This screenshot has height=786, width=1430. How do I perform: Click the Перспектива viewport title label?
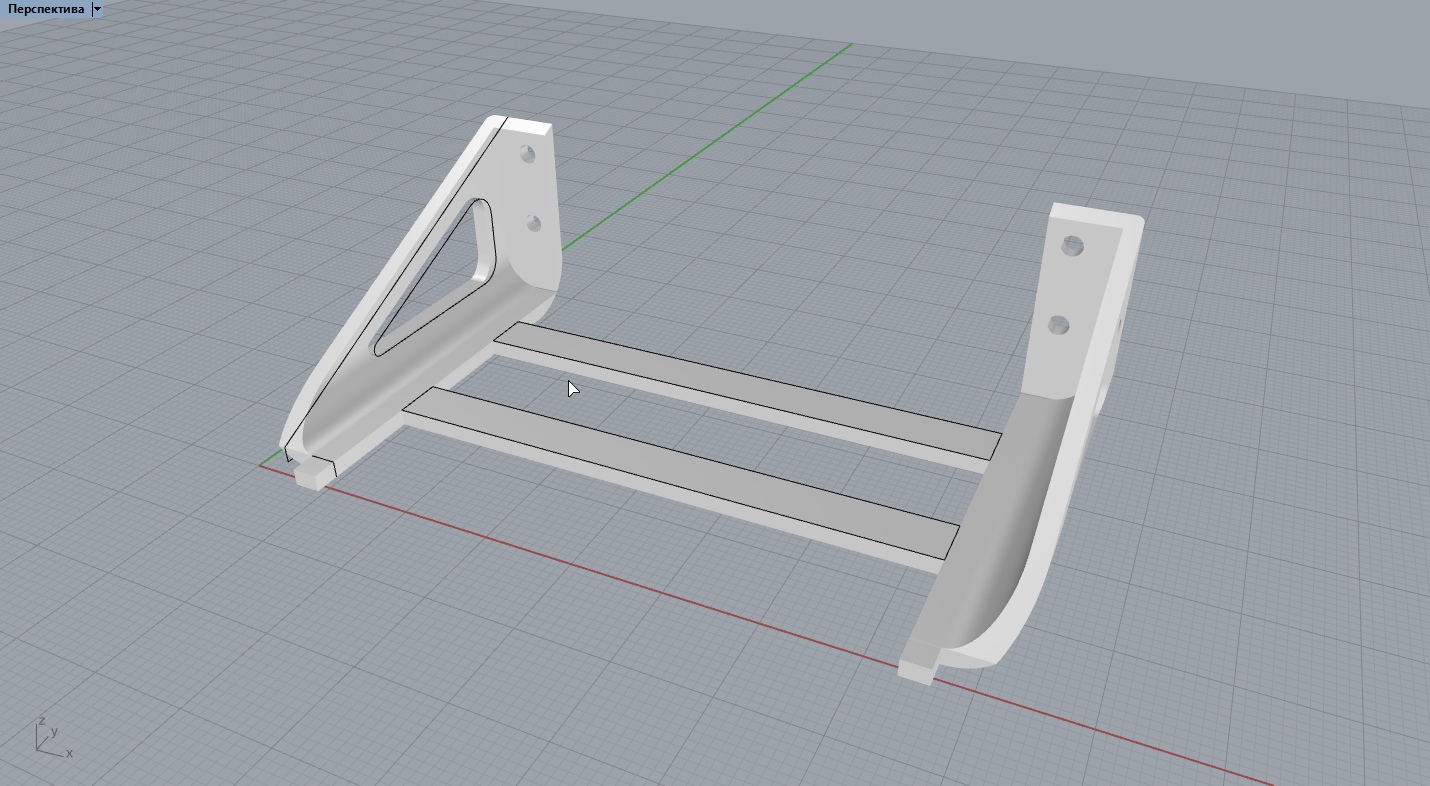(x=46, y=9)
